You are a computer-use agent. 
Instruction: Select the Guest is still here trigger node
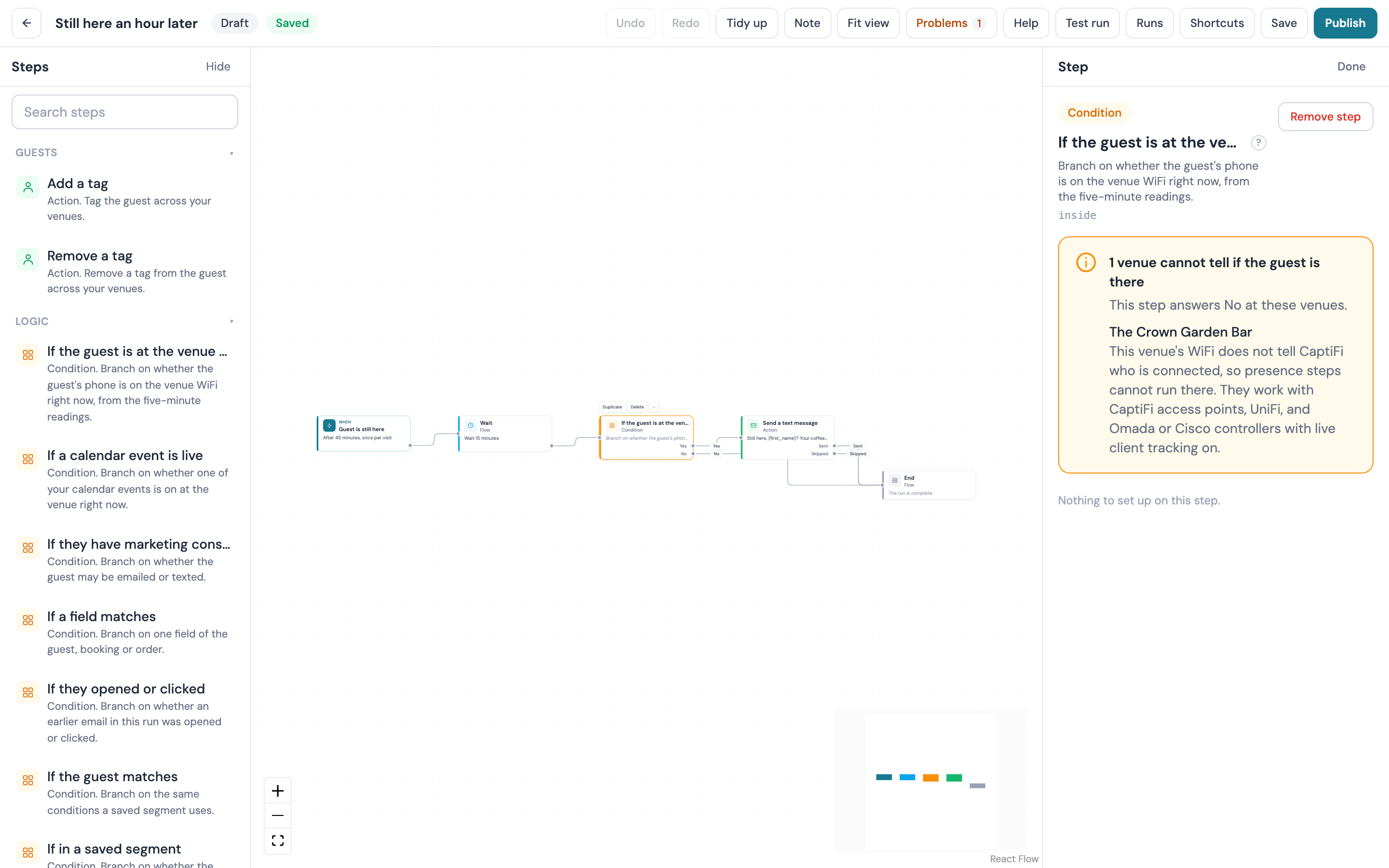click(363, 434)
